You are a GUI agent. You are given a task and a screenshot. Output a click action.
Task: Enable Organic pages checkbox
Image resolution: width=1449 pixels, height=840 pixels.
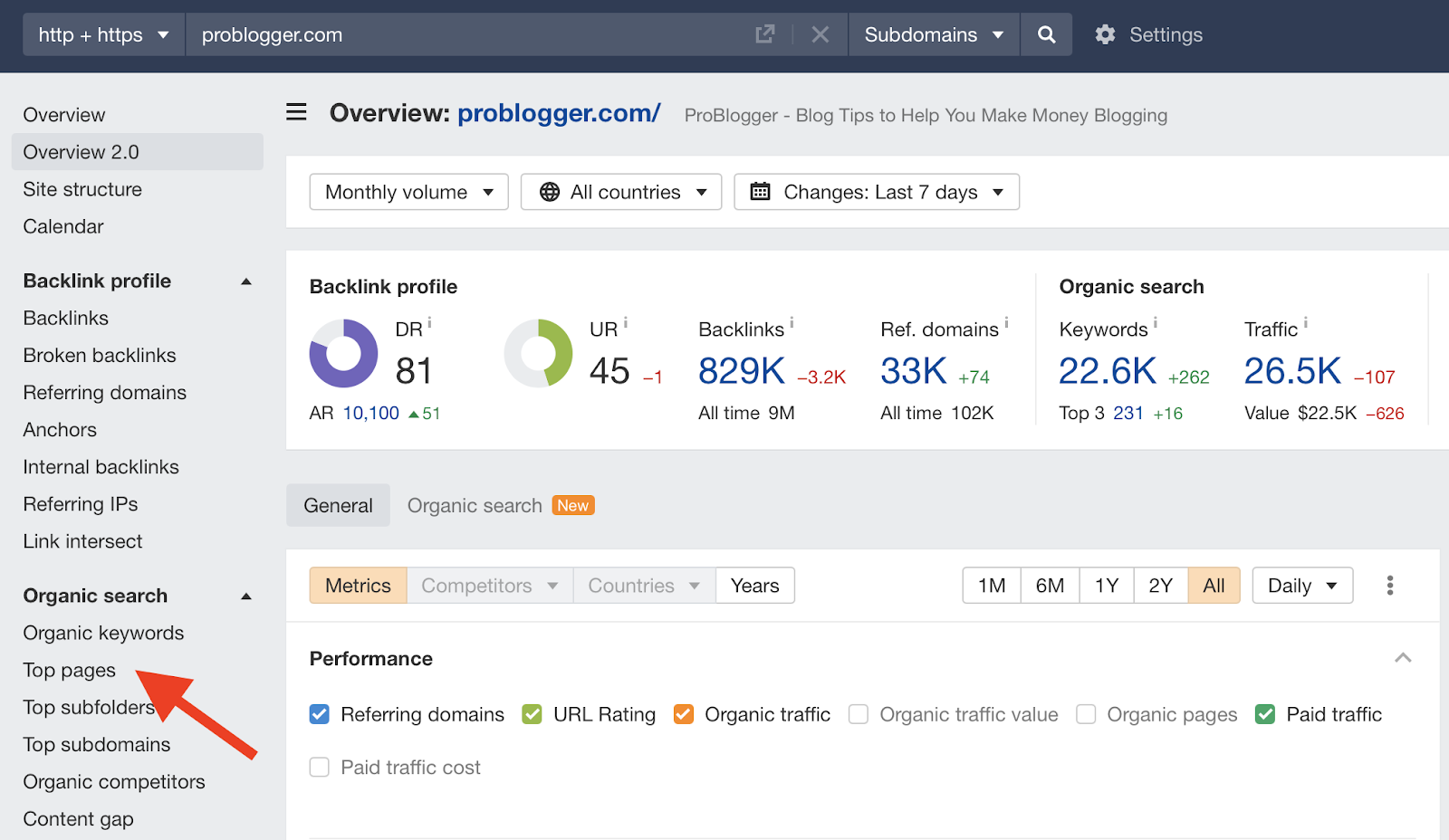point(1086,714)
